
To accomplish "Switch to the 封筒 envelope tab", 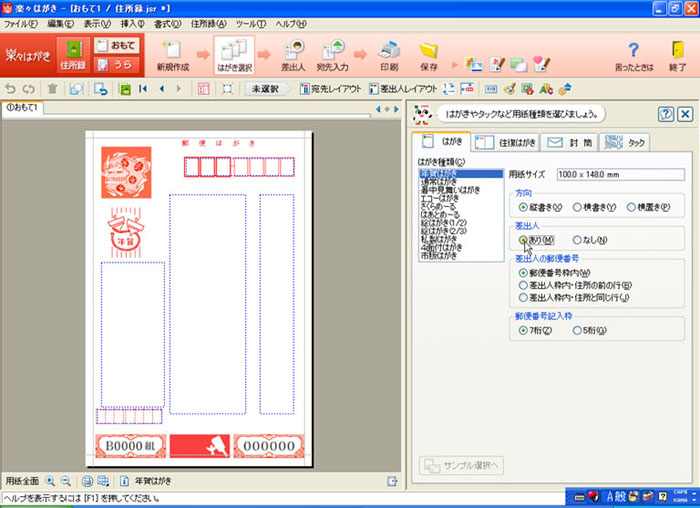I will (568, 142).
